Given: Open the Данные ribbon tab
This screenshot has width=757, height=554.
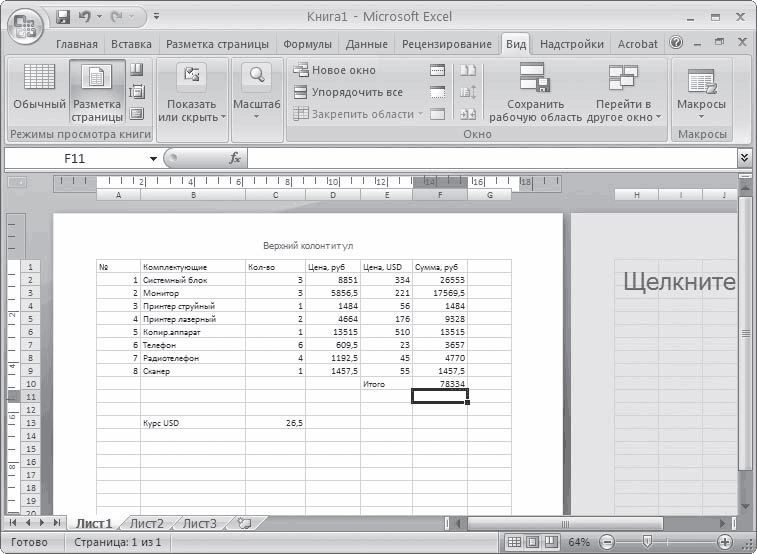Looking at the screenshot, I should click(366, 44).
